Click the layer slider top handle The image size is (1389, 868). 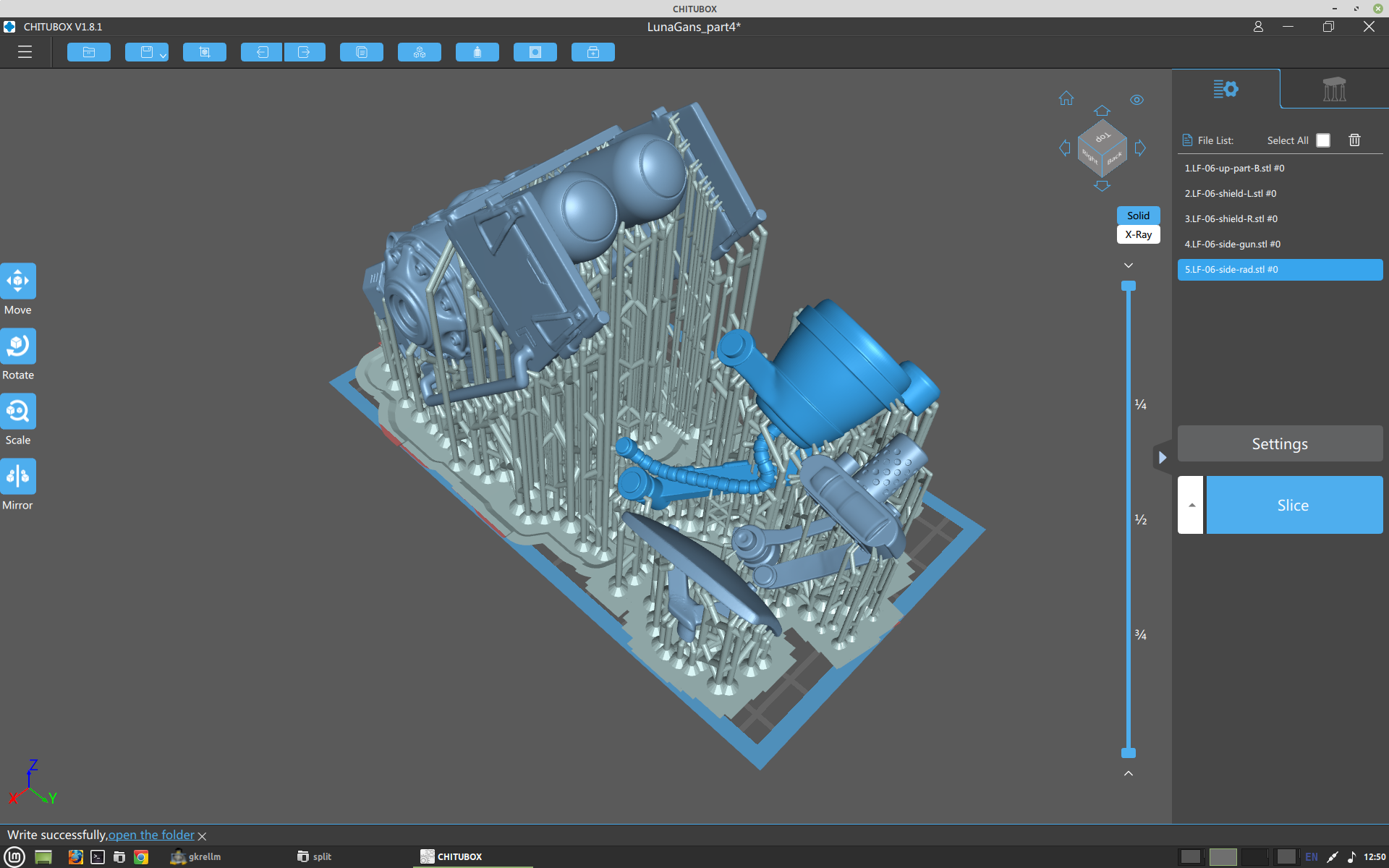pos(1129,286)
